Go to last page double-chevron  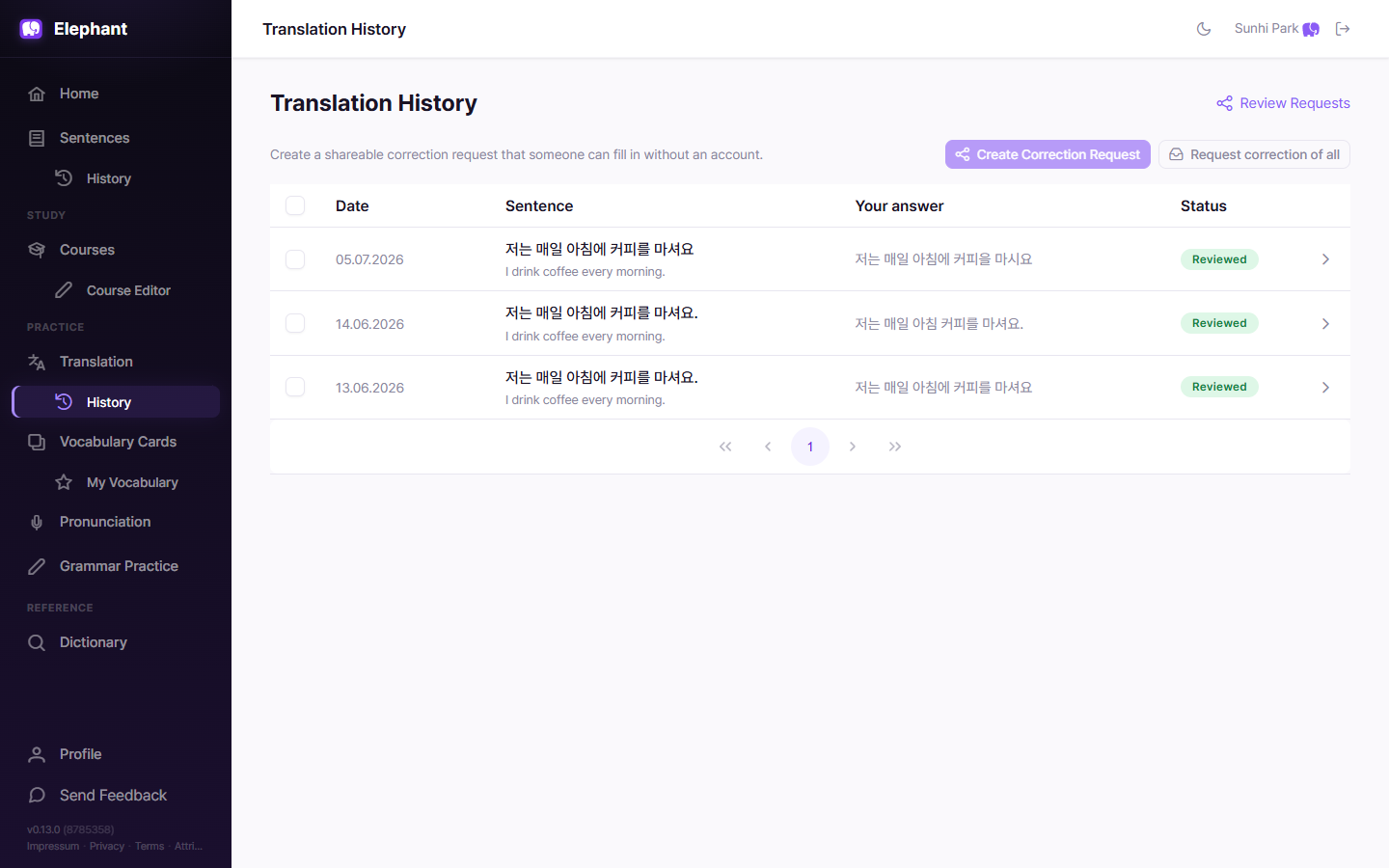pyautogui.click(x=895, y=447)
